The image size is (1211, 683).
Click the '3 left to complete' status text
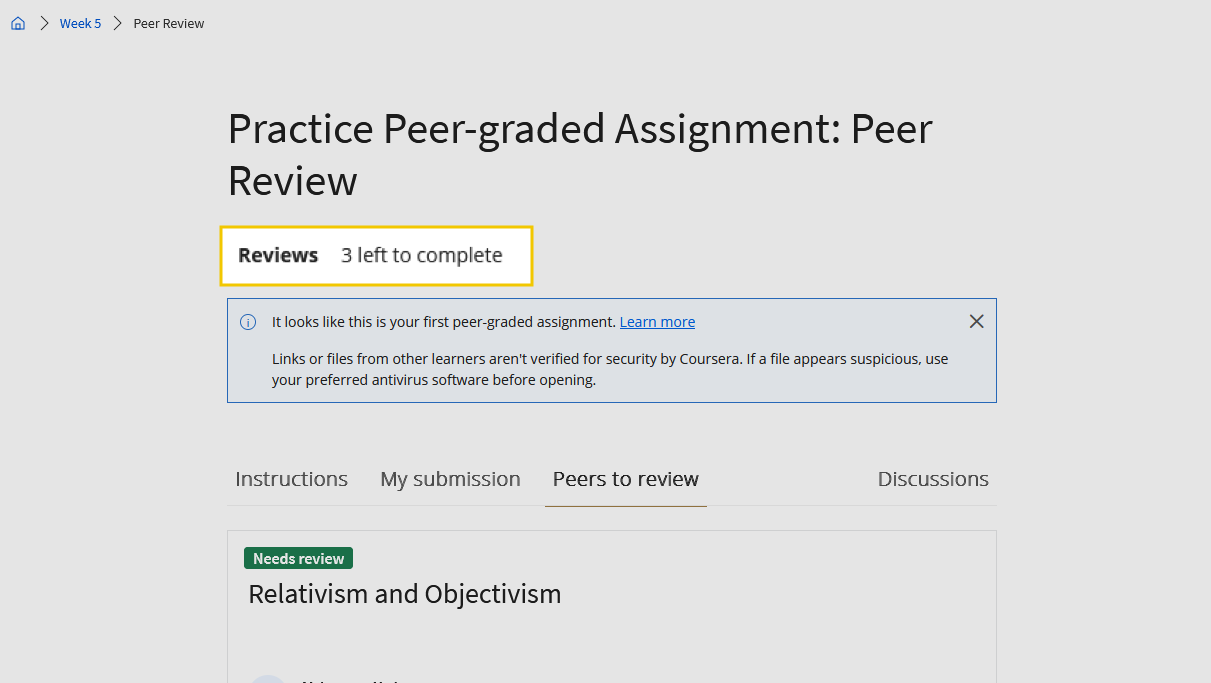(421, 256)
